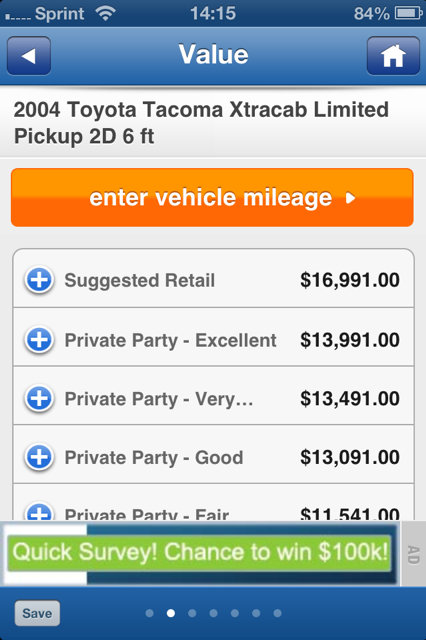
Task: Save this vehicle value
Action: (37, 613)
